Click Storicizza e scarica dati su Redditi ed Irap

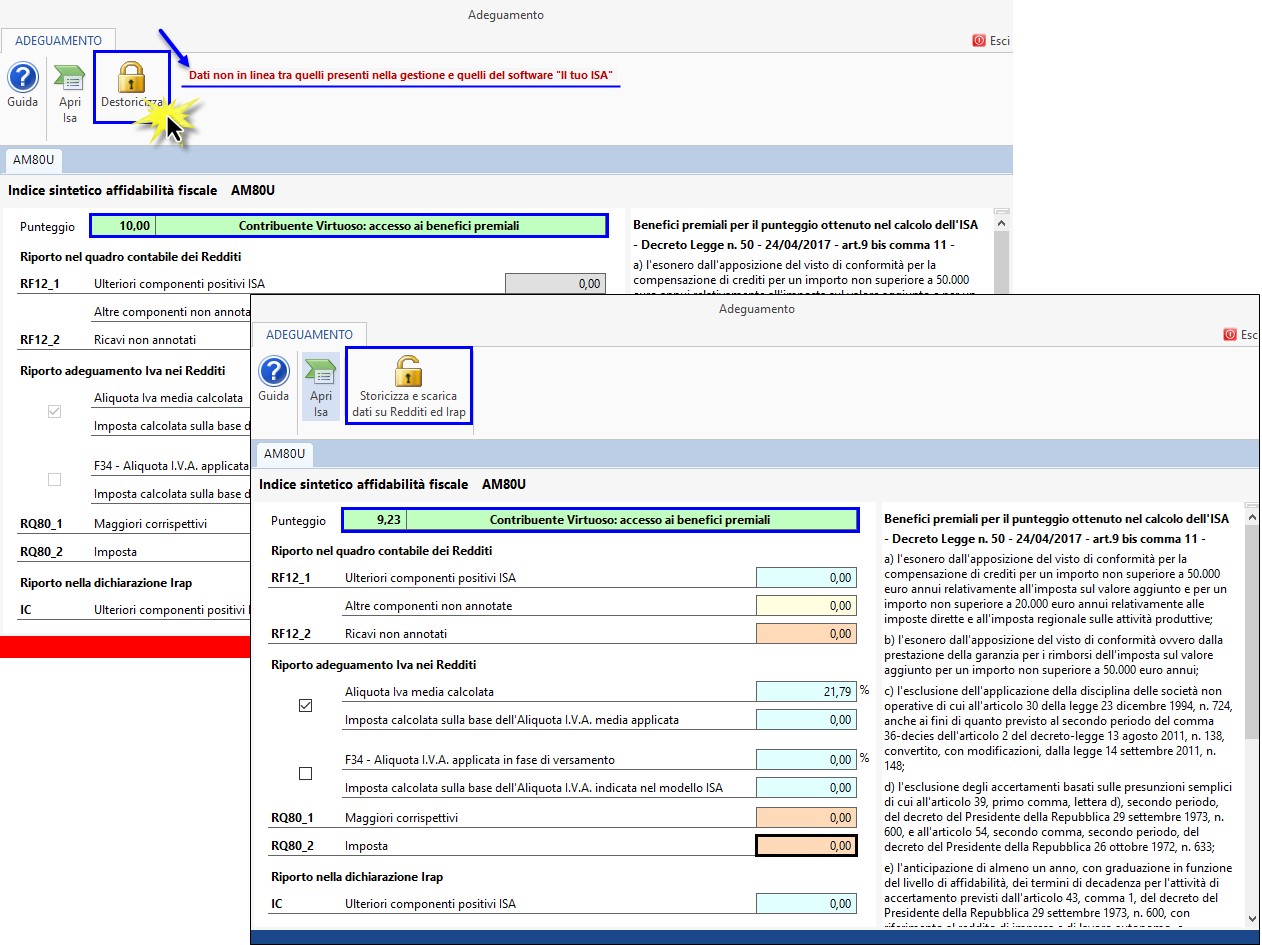408,386
